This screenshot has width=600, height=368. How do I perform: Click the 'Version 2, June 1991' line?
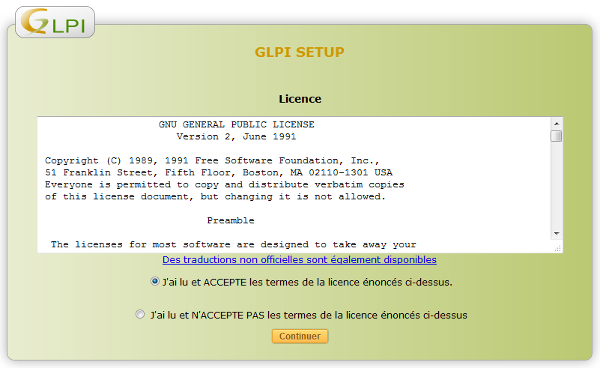[x=236, y=137]
